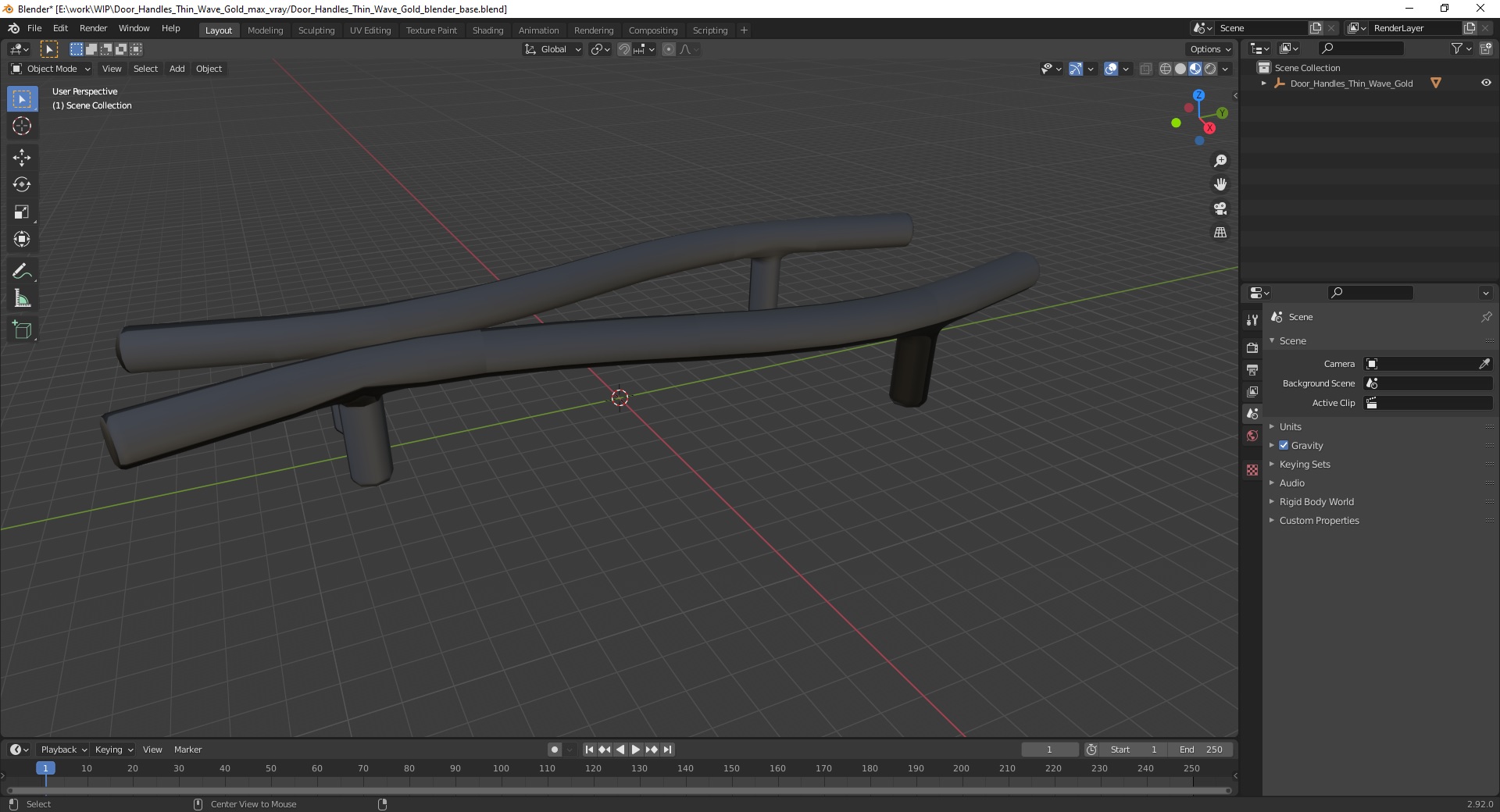
Task: Pick the Measure tool
Action: click(22, 299)
